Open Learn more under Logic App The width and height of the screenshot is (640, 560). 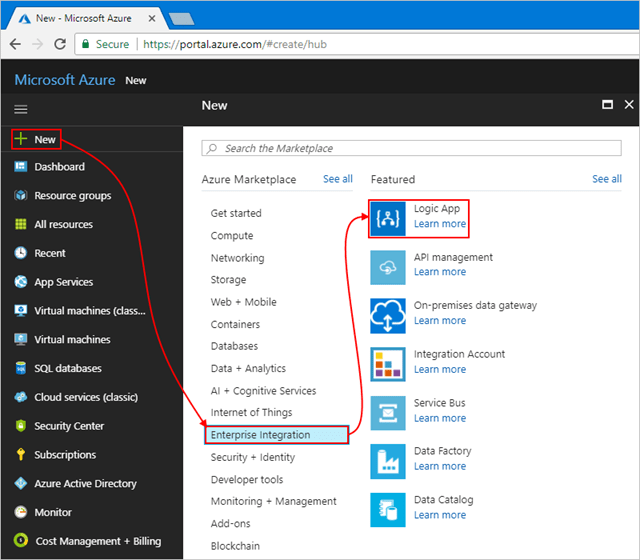[x=440, y=224]
